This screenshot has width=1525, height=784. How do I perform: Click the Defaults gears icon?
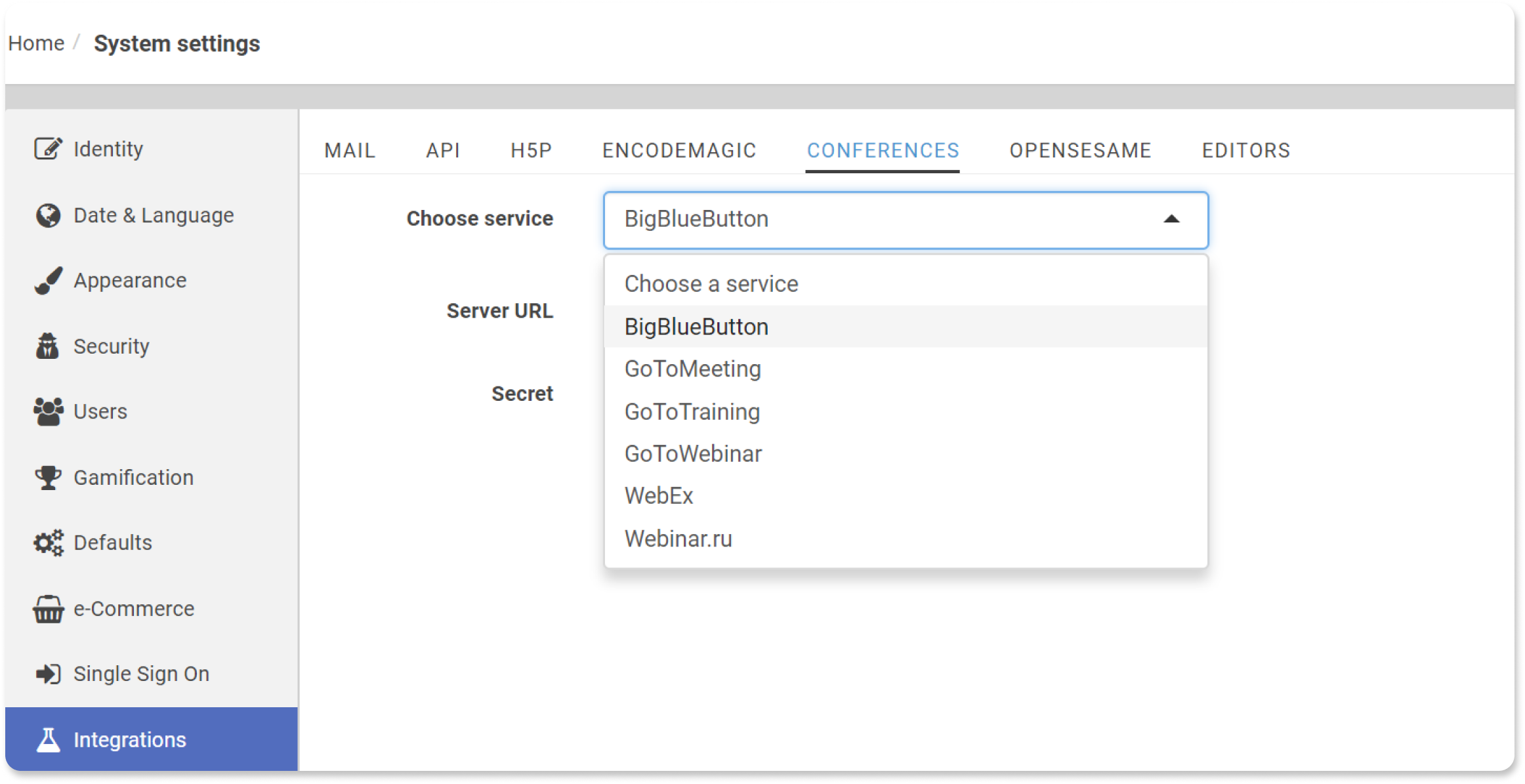click(49, 543)
